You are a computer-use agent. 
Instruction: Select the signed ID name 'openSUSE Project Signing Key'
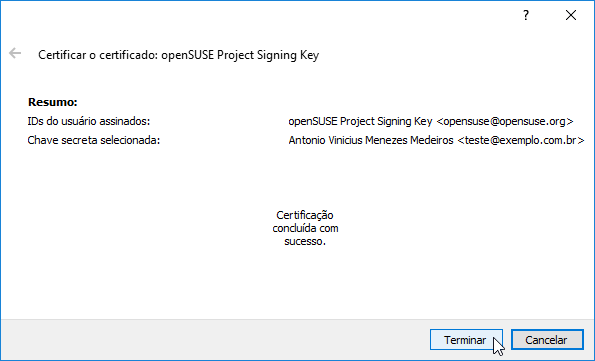[360, 121]
